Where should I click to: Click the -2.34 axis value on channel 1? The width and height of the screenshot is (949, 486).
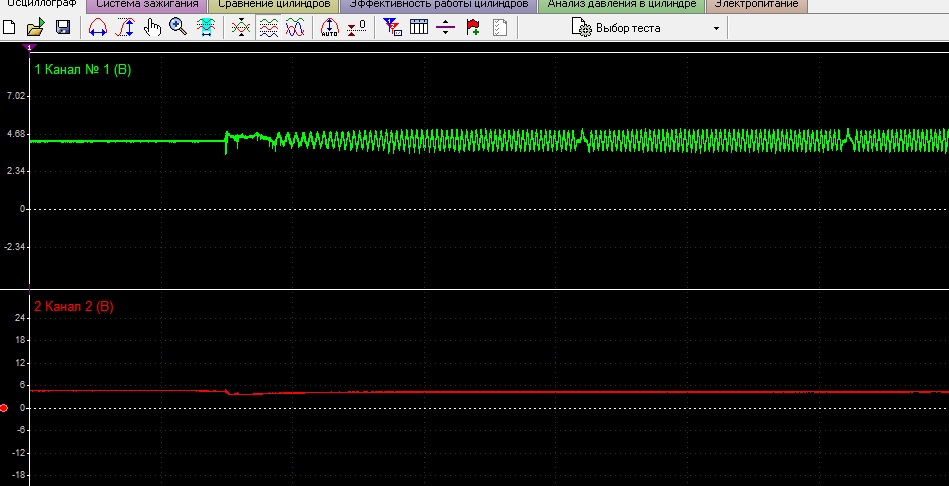15,247
